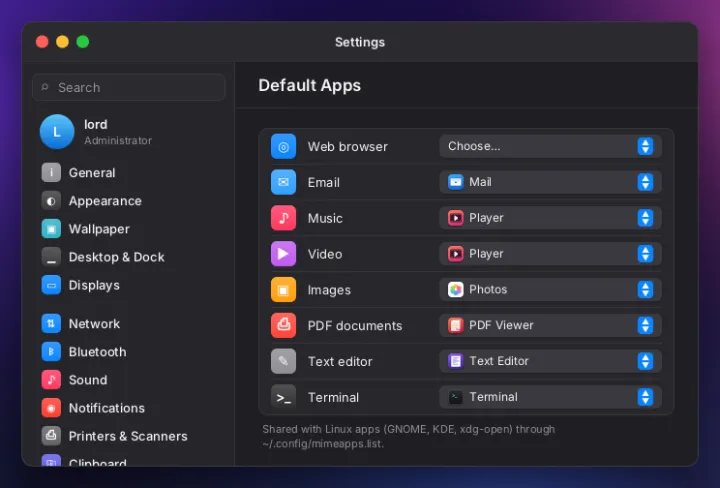Screen dimensions: 720x488
Task: Click the Email envelope row icon
Action: click(x=283, y=182)
